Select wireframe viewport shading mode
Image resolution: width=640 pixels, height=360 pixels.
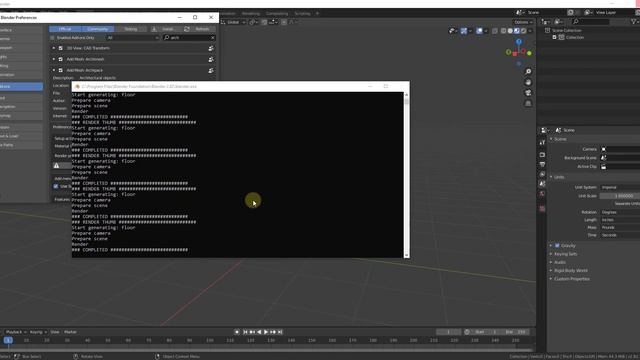(504, 31)
